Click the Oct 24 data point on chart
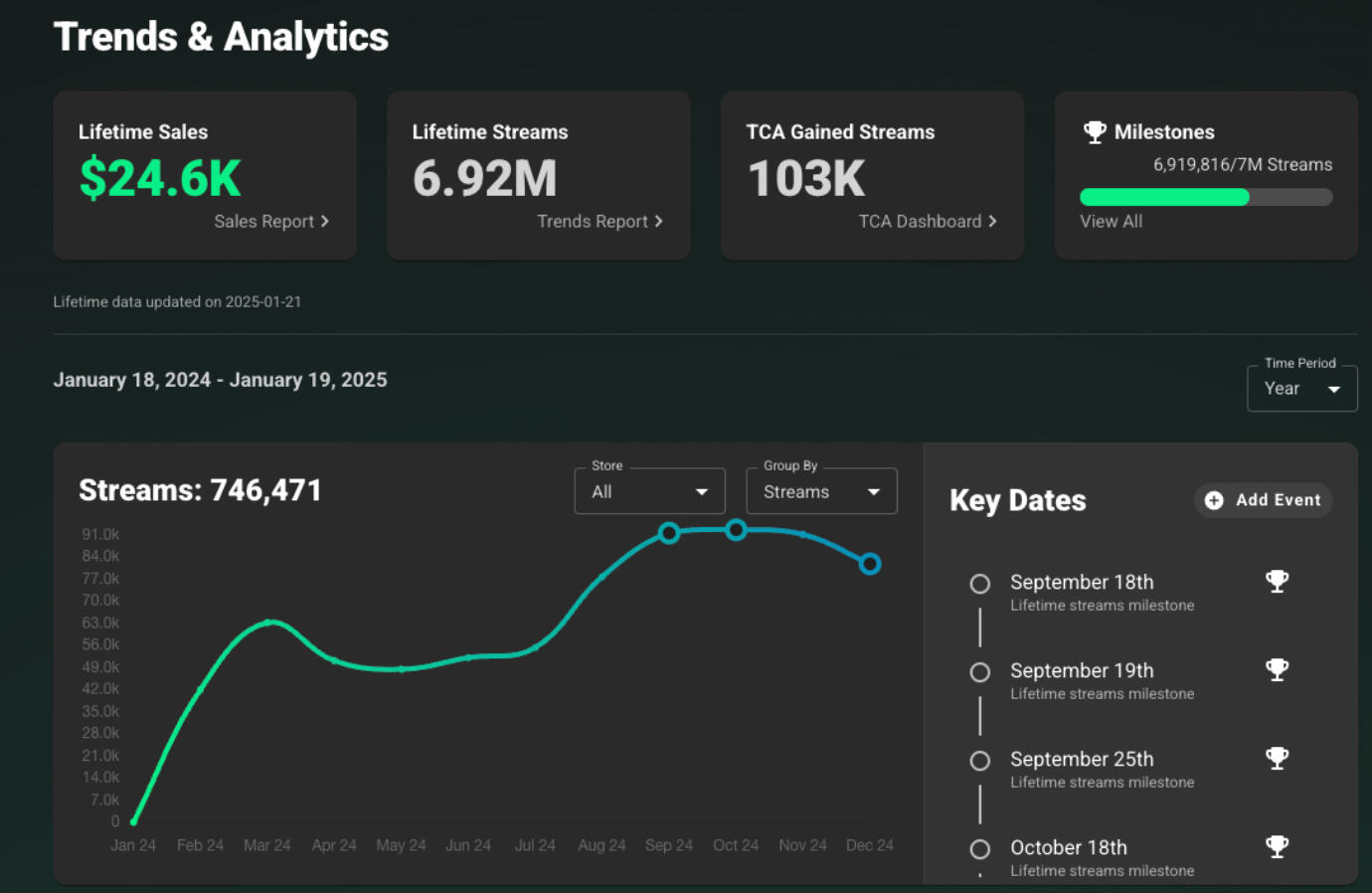 (x=736, y=530)
